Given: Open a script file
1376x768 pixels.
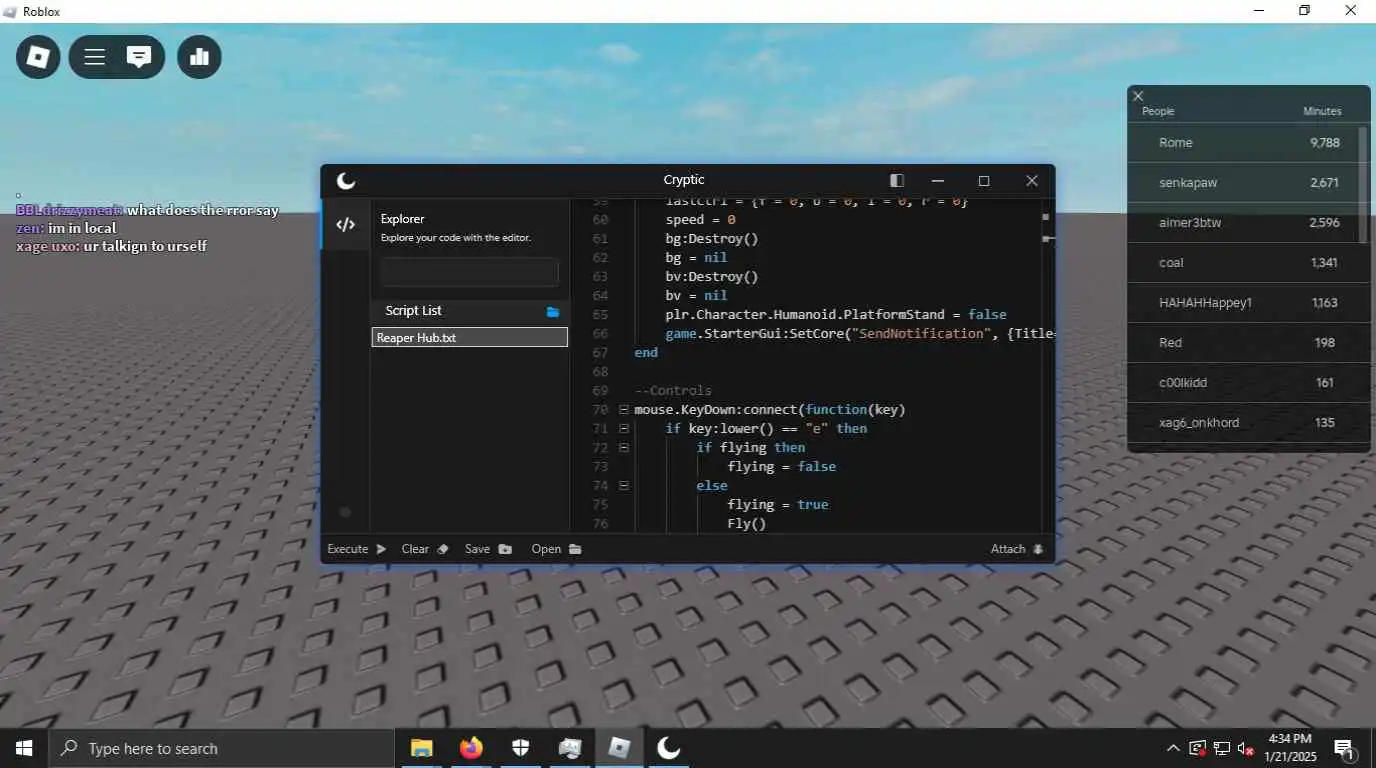Looking at the screenshot, I should (x=557, y=549).
